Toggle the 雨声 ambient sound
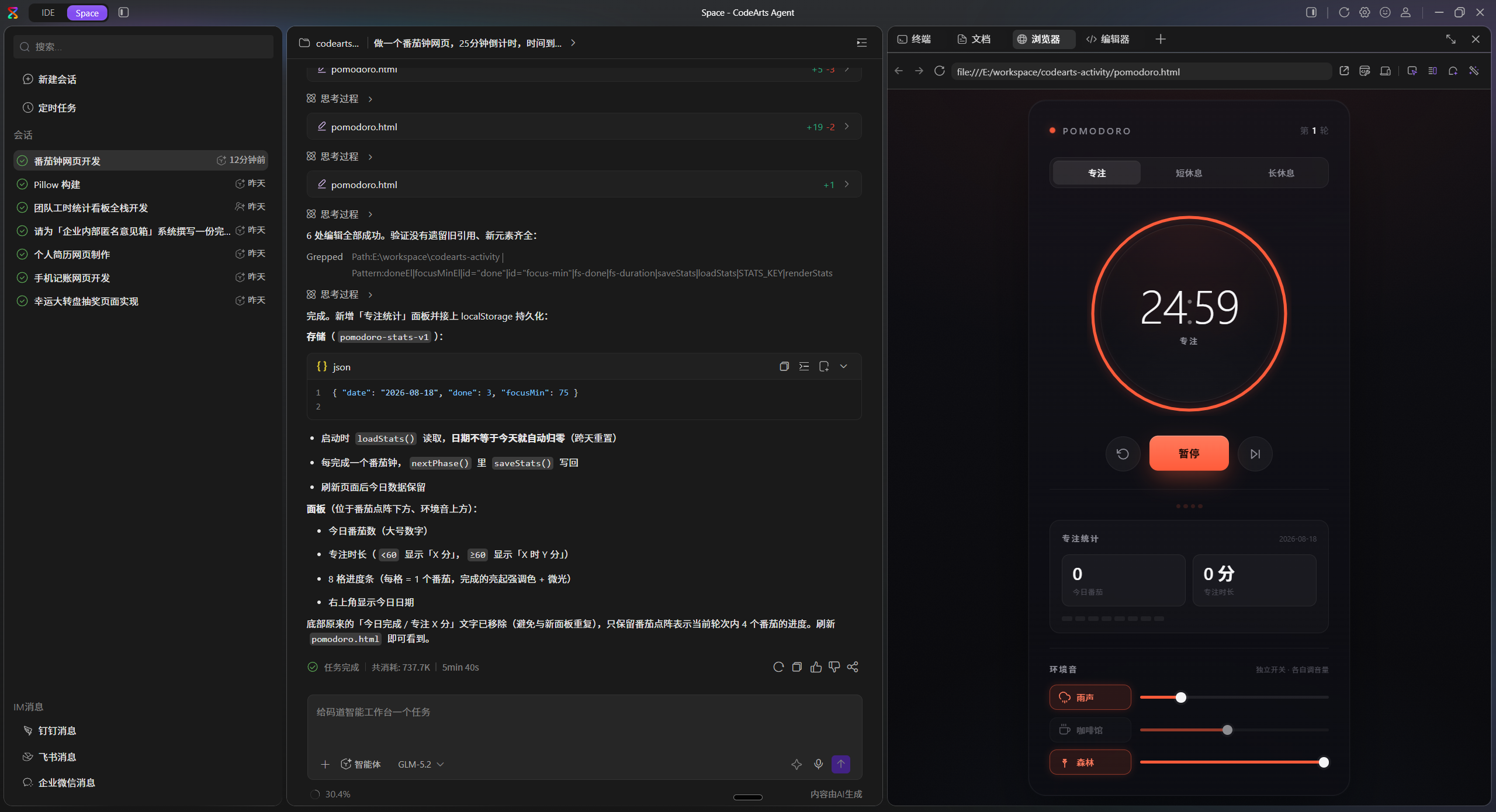The width and height of the screenshot is (1496, 812). click(1090, 698)
